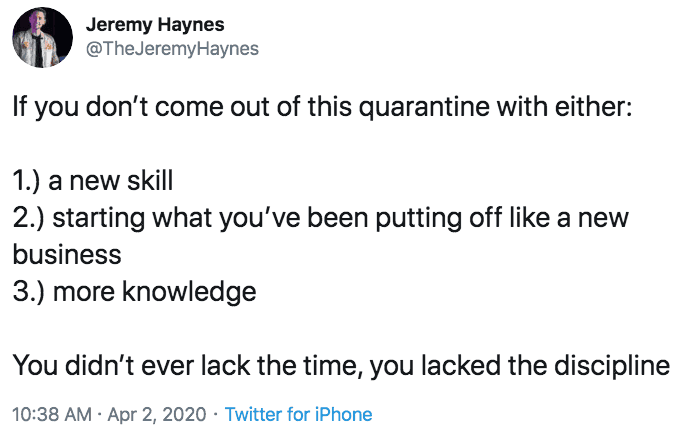Open the Twitter for iPhone source link
The height and width of the screenshot is (433, 679).
point(298,414)
